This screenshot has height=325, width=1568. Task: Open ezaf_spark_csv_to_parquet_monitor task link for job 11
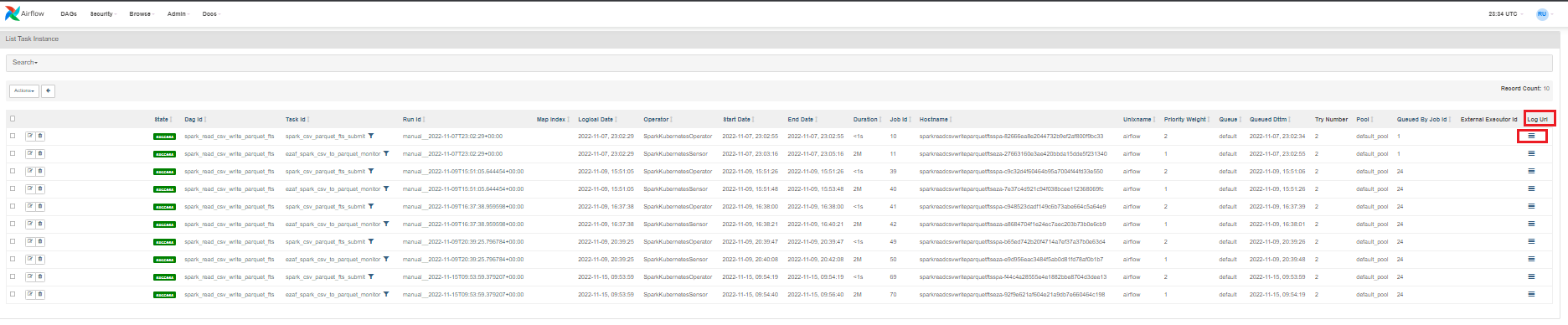click(x=333, y=153)
